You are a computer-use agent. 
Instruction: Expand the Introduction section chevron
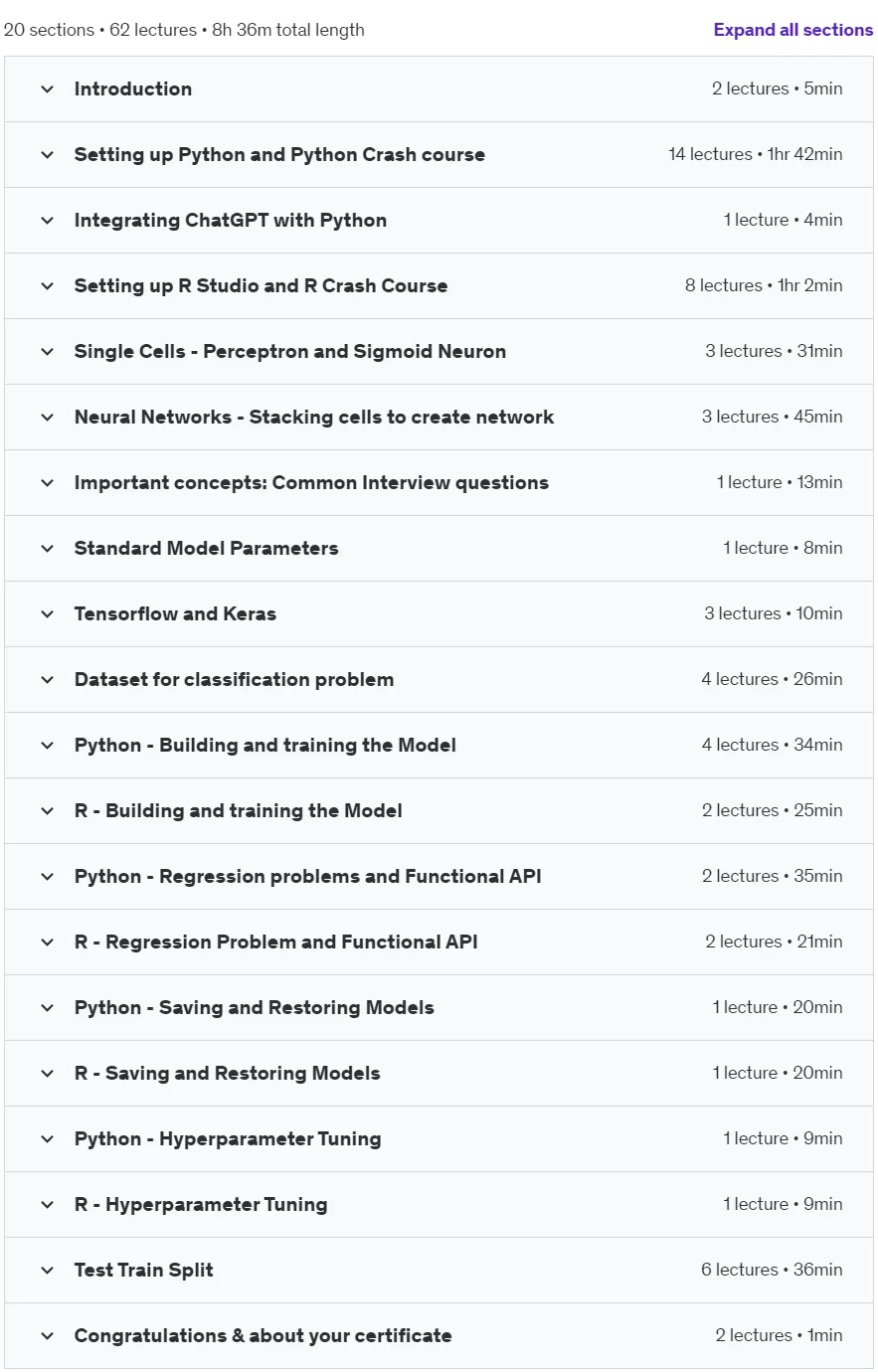(x=47, y=89)
